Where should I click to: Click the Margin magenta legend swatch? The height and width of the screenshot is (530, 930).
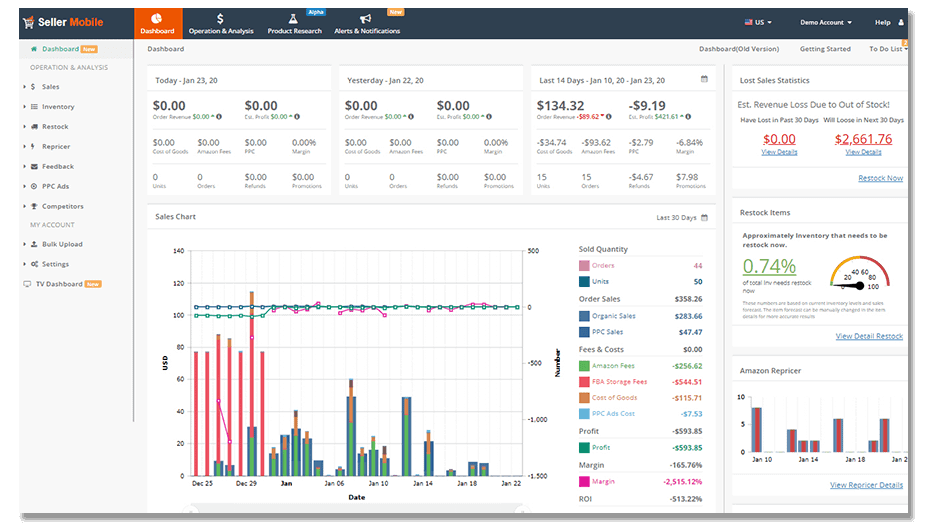584,481
